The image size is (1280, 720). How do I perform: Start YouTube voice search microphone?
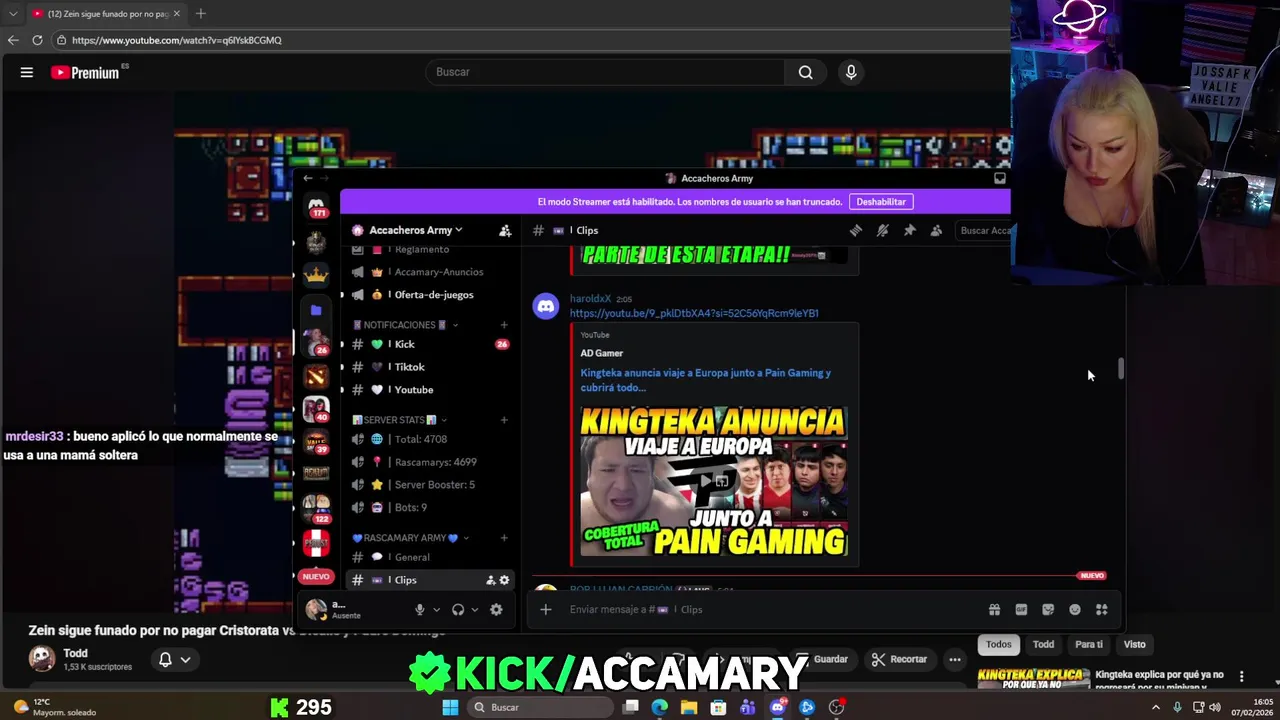tap(851, 72)
